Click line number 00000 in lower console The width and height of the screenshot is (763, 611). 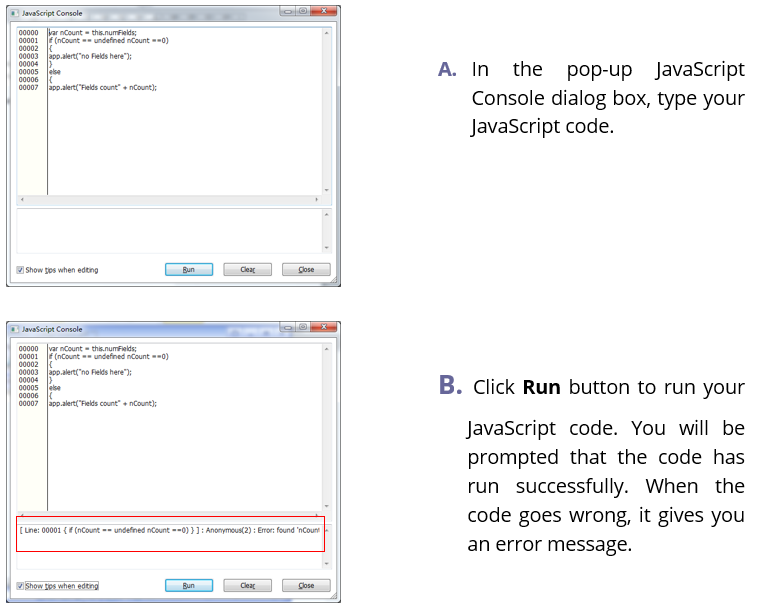click(28, 349)
